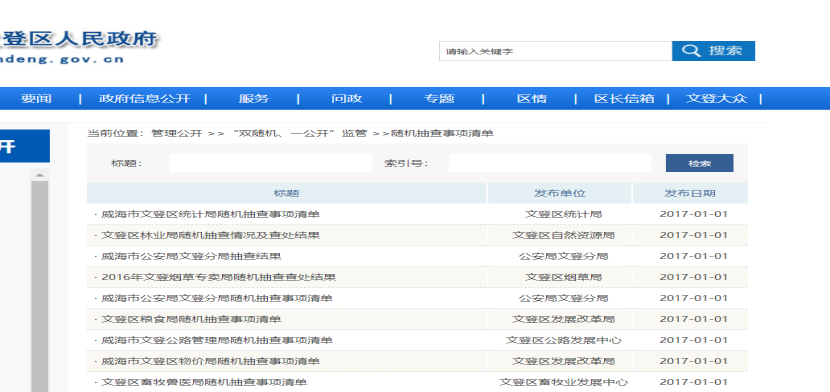Open 威海市文登公路管理局随机抽查事项清单 link

point(216,340)
